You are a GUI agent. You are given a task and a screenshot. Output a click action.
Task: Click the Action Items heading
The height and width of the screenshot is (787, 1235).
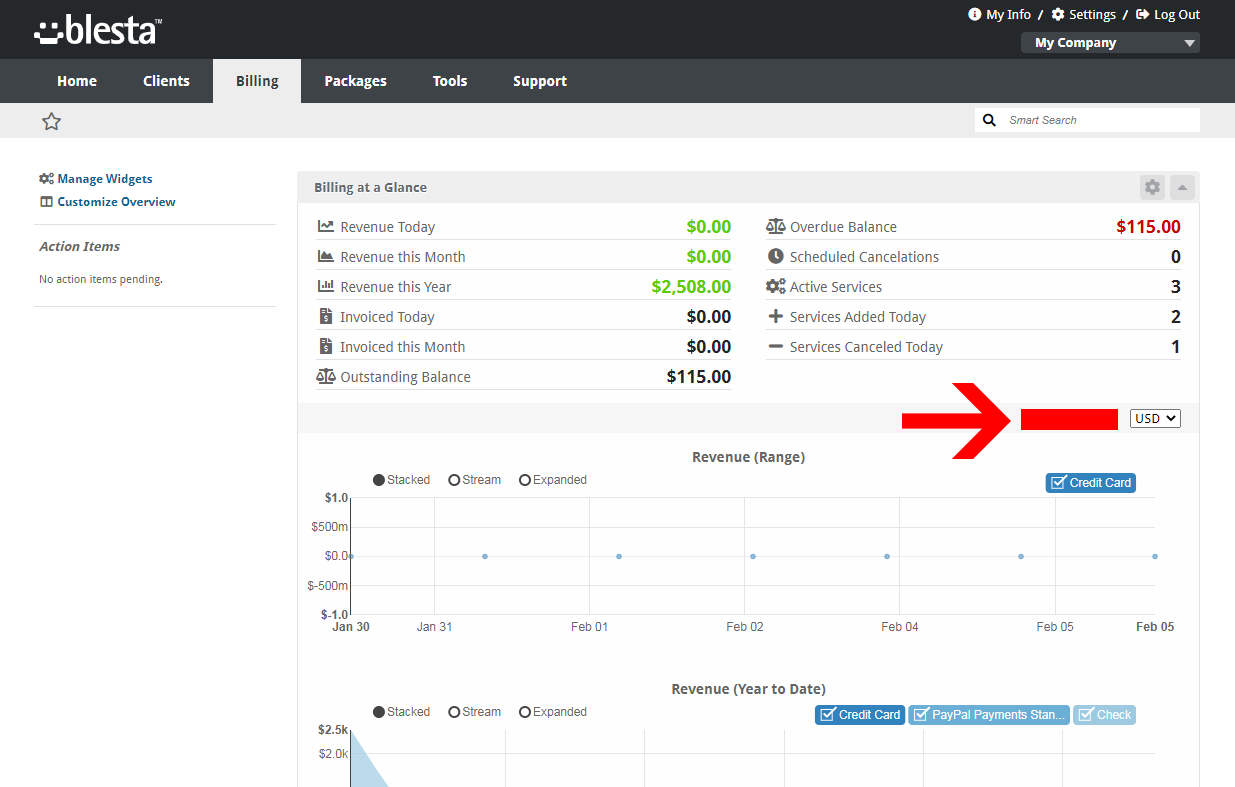pos(79,247)
